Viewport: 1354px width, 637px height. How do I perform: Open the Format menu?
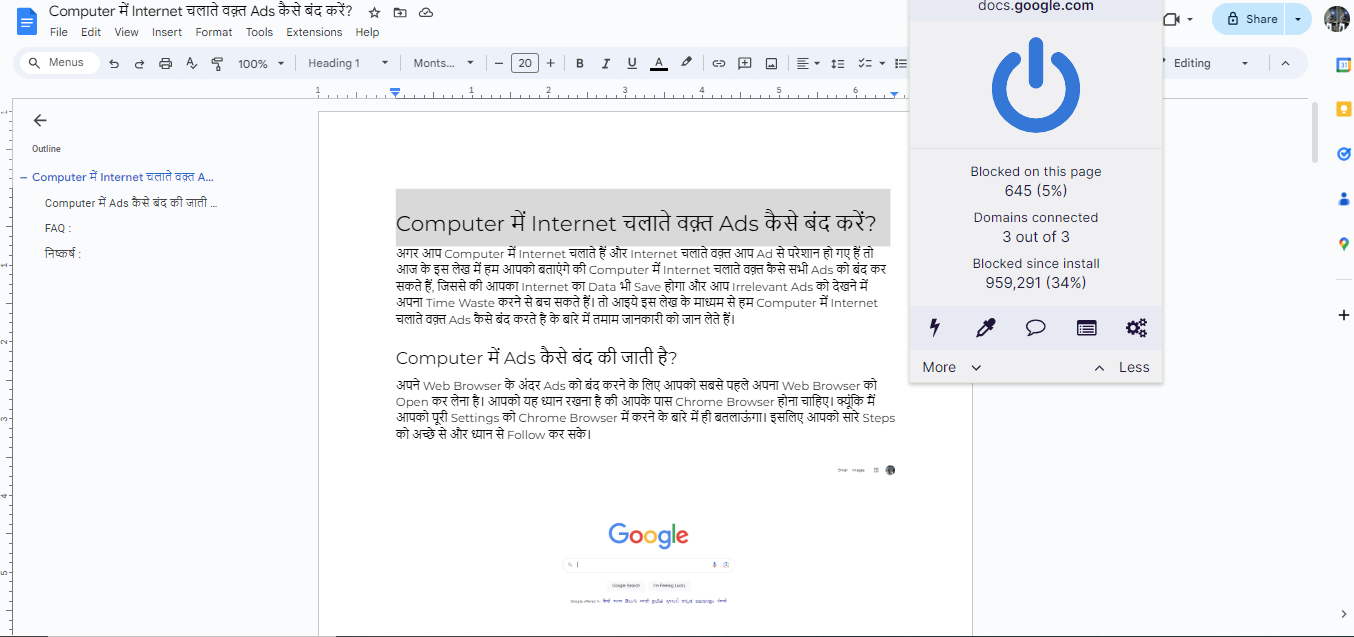[x=214, y=32]
